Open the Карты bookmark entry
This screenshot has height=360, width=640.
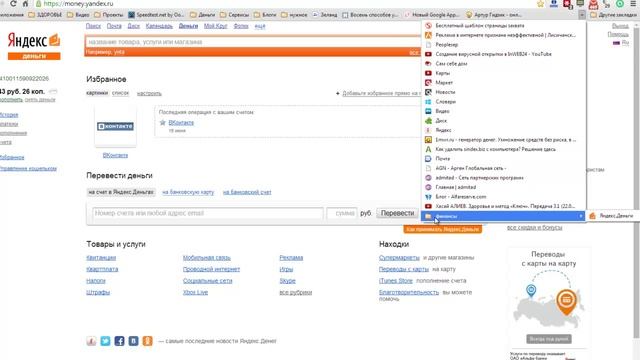(504, 73)
